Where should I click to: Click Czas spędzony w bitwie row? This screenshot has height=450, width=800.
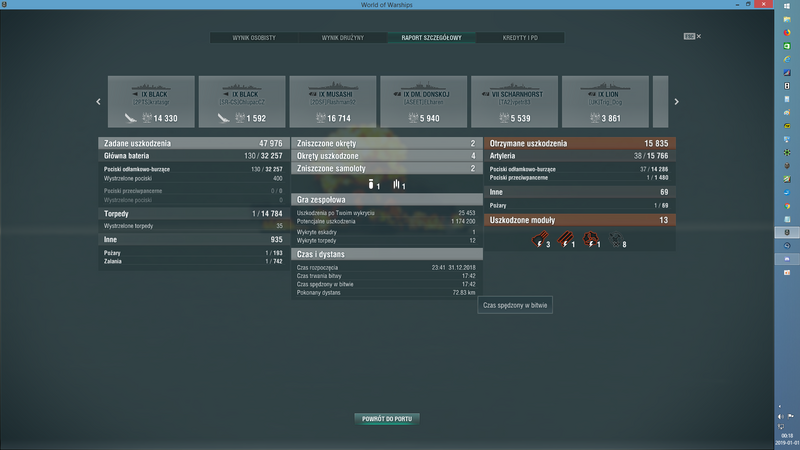pos(387,284)
